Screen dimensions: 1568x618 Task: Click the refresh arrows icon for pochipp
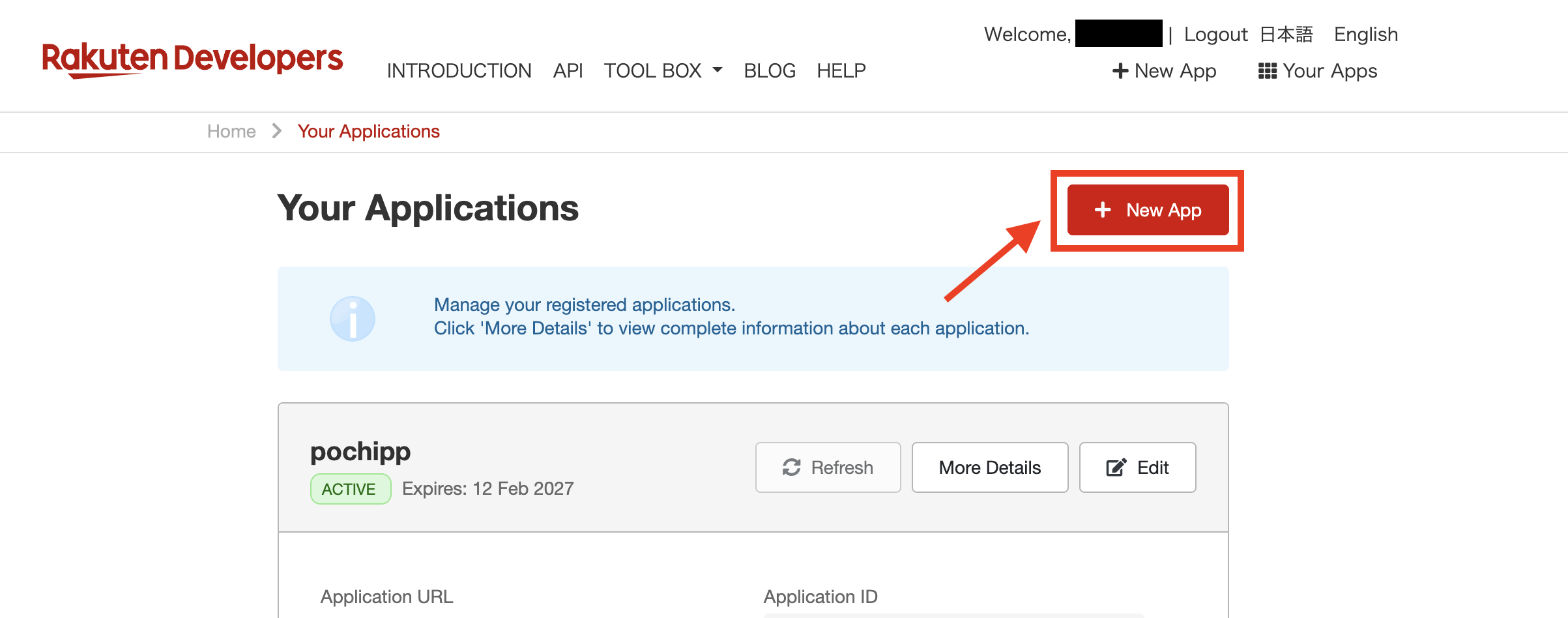[791, 467]
